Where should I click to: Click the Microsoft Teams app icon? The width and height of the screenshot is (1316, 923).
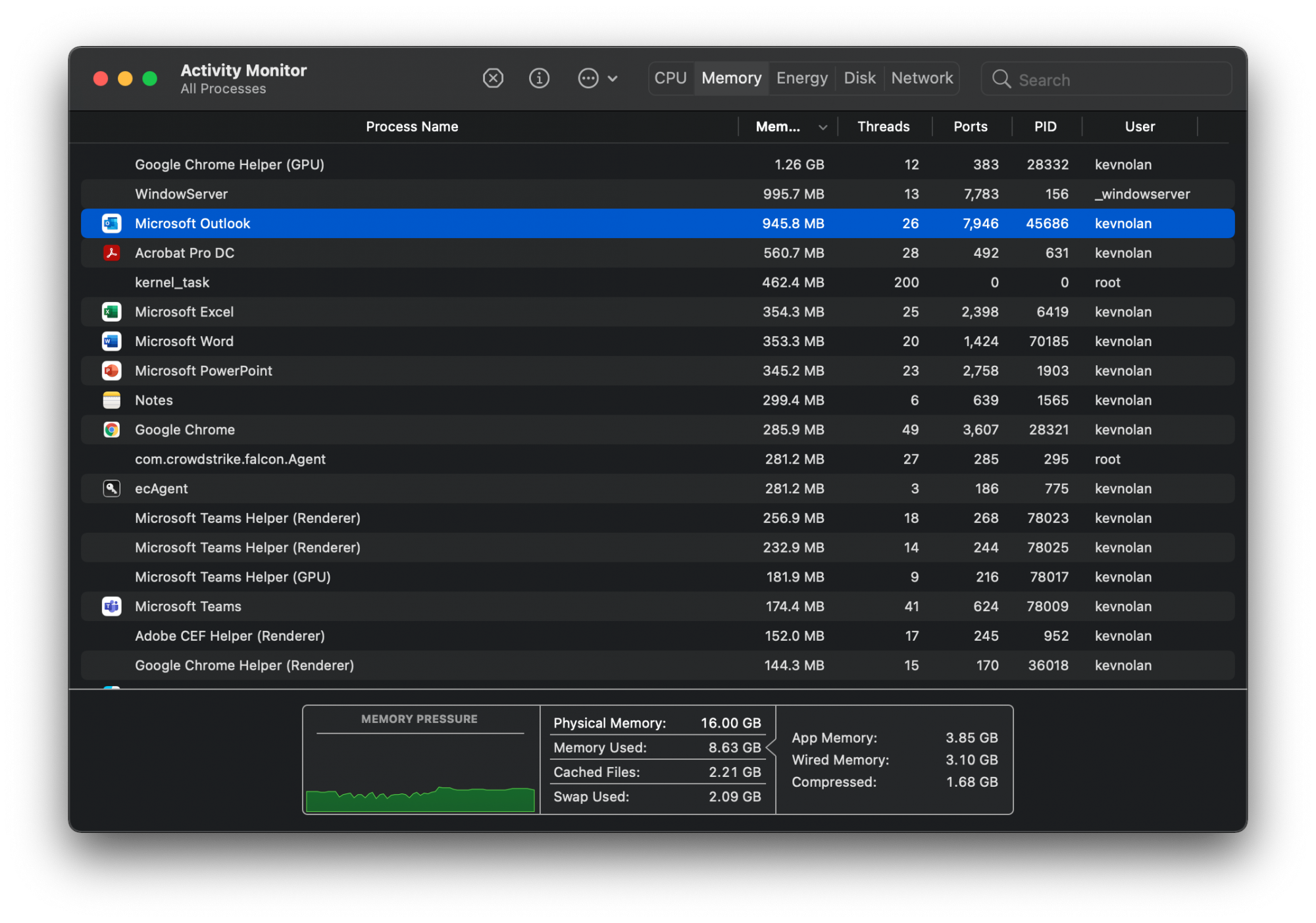click(112, 607)
